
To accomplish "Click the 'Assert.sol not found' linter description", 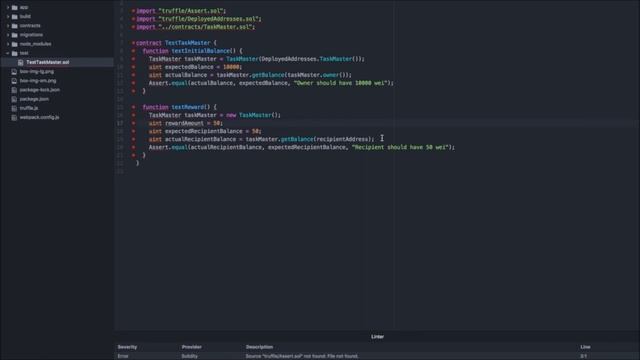I will [302, 356].
